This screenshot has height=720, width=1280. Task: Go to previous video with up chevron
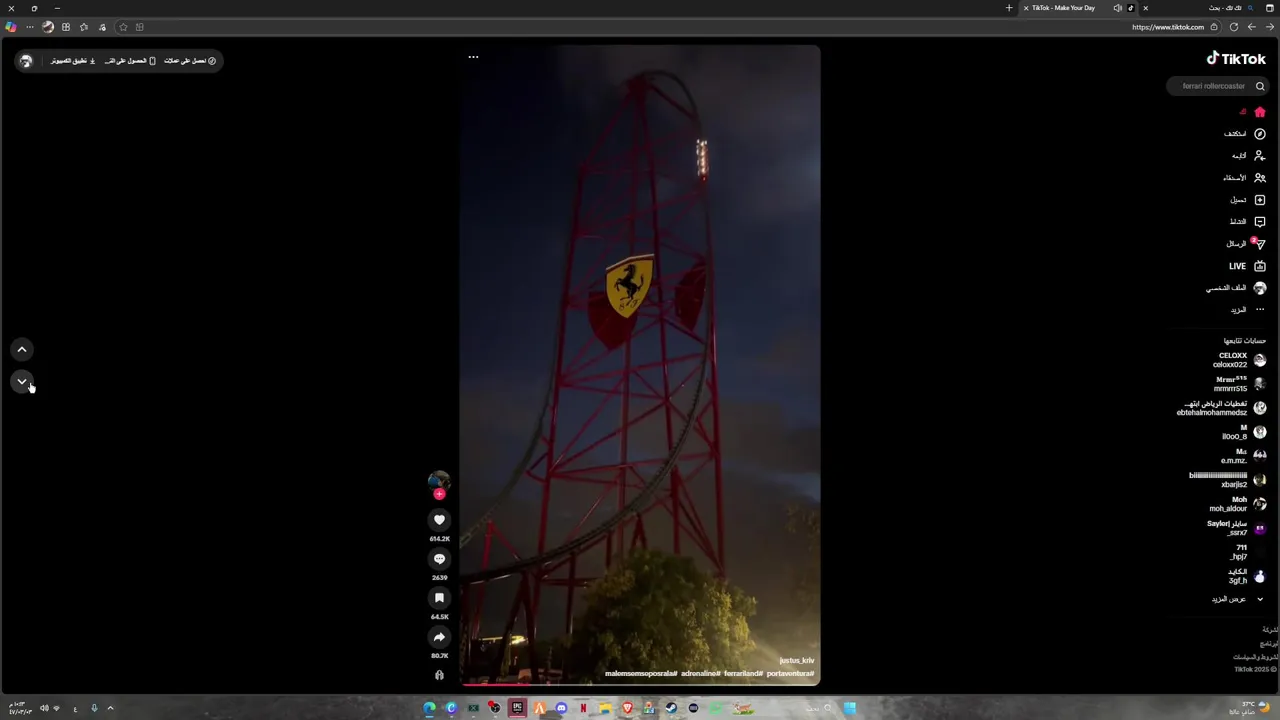(x=22, y=349)
